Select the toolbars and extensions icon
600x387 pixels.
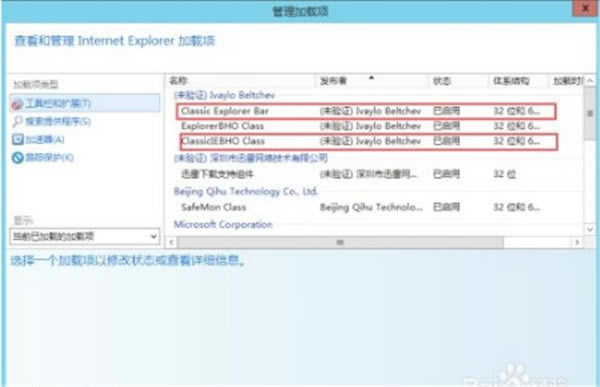click(x=17, y=104)
